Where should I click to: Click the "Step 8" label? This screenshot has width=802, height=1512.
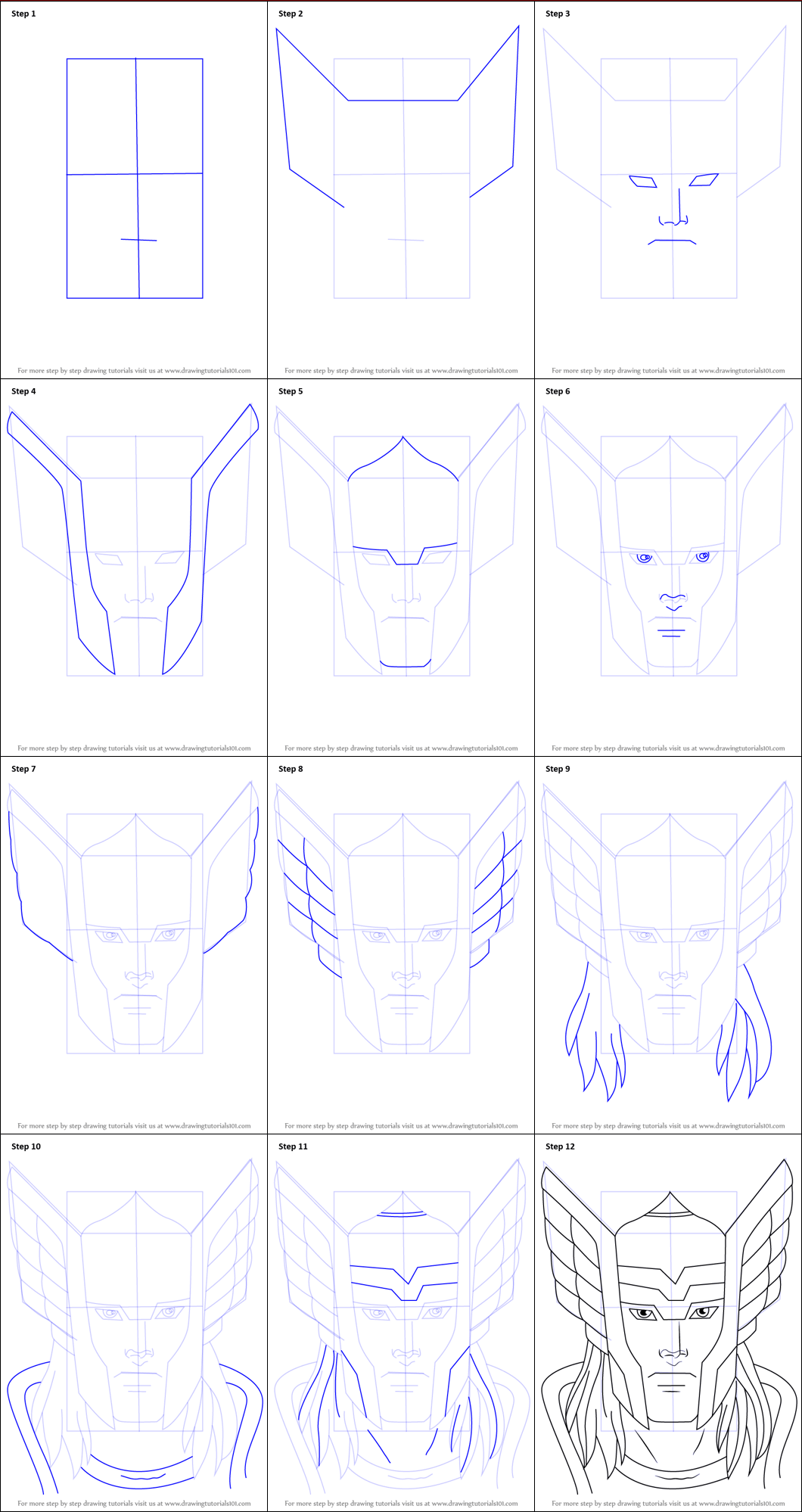[x=291, y=769]
